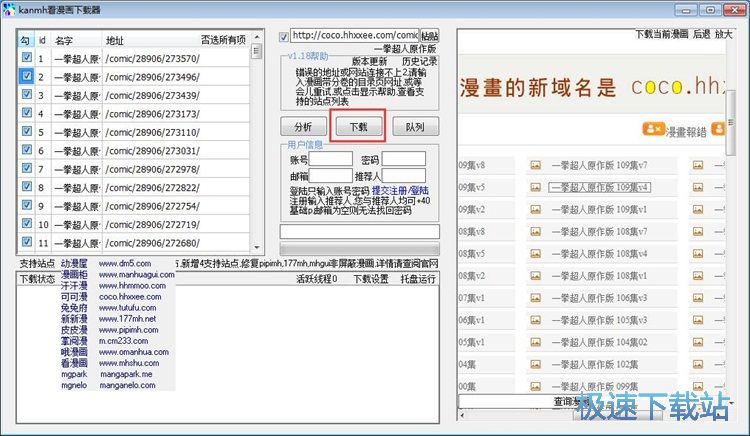The height and width of the screenshot is (436, 750).
Task: Click the list scroll-down arrow
Action: click(257, 247)
